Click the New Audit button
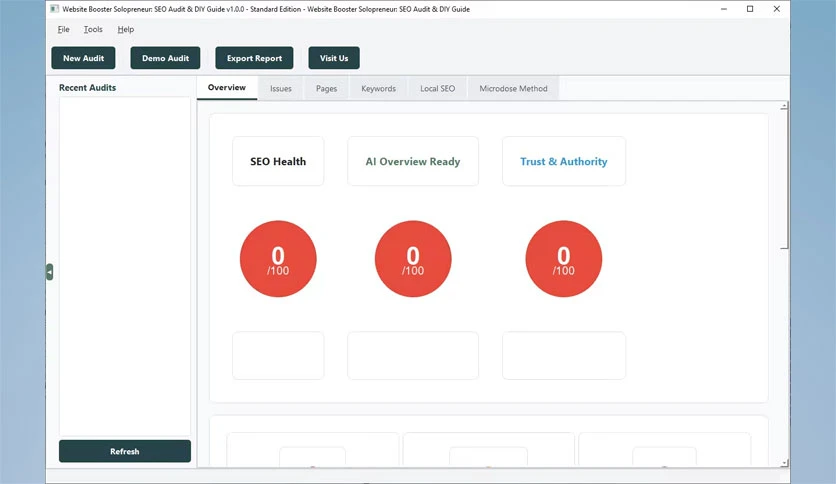The width and height of the screenshot is (836, 484). pos(83,58)
